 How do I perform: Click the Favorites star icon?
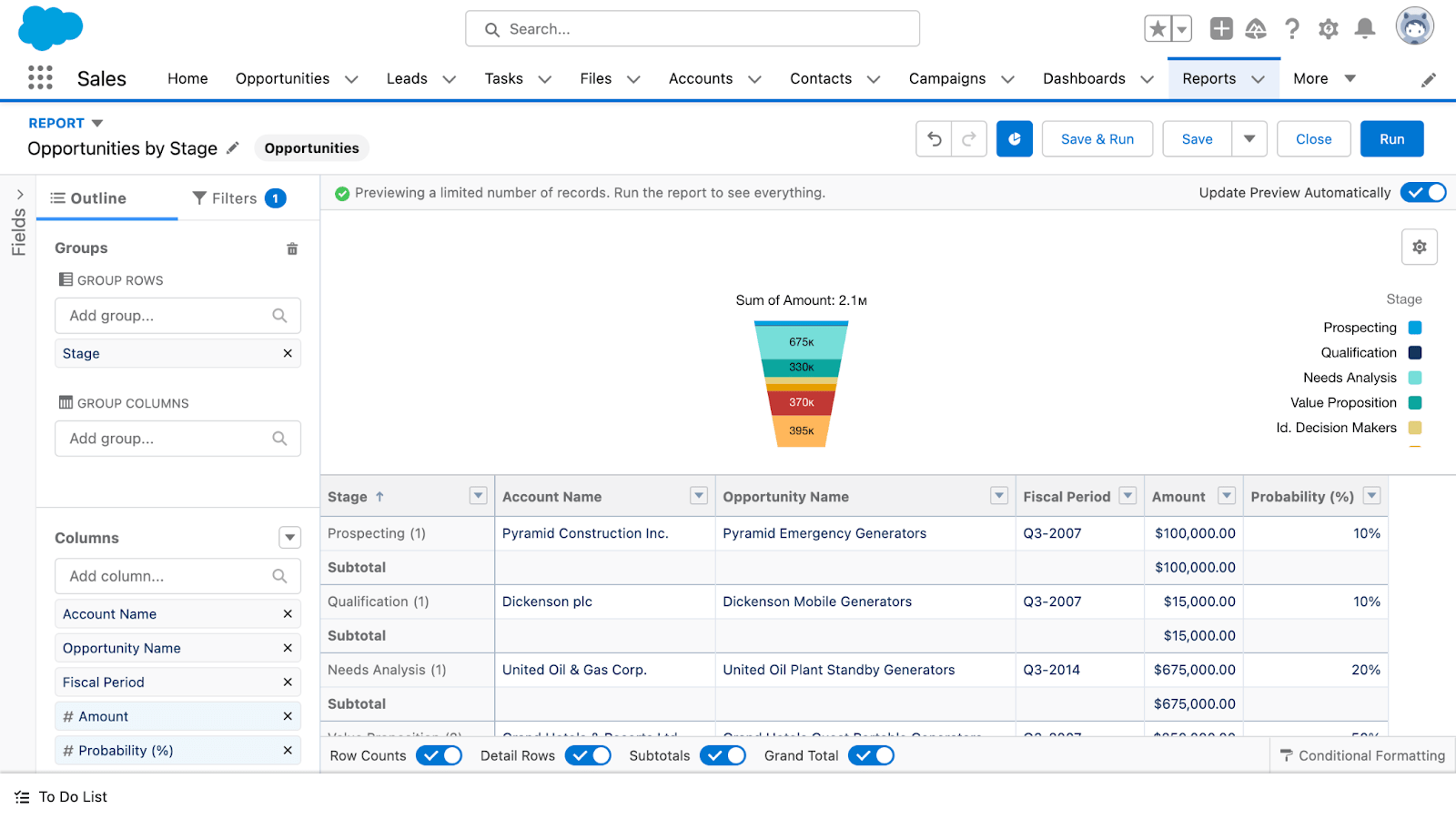point(1158,29)
